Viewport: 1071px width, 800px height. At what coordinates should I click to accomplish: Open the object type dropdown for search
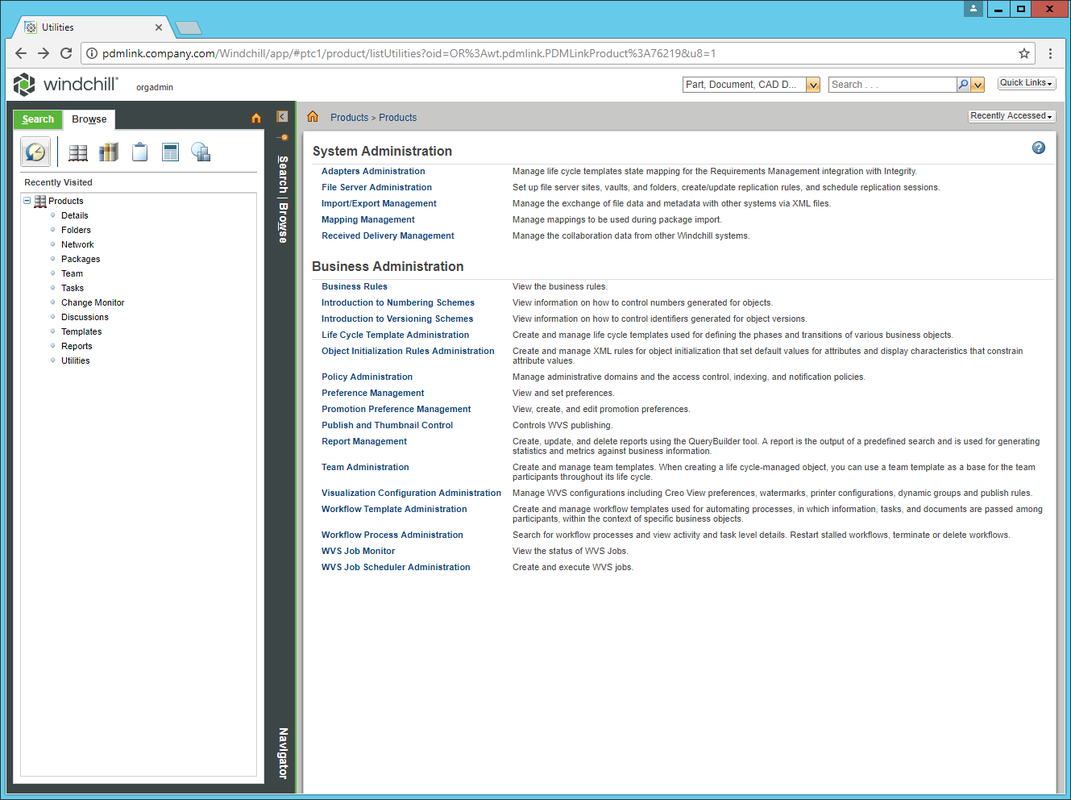[813, 85]
